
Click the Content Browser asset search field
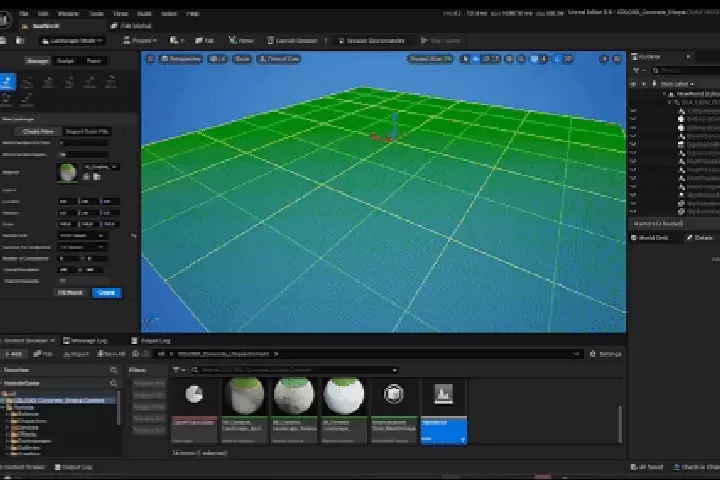[x=294, y=370]
